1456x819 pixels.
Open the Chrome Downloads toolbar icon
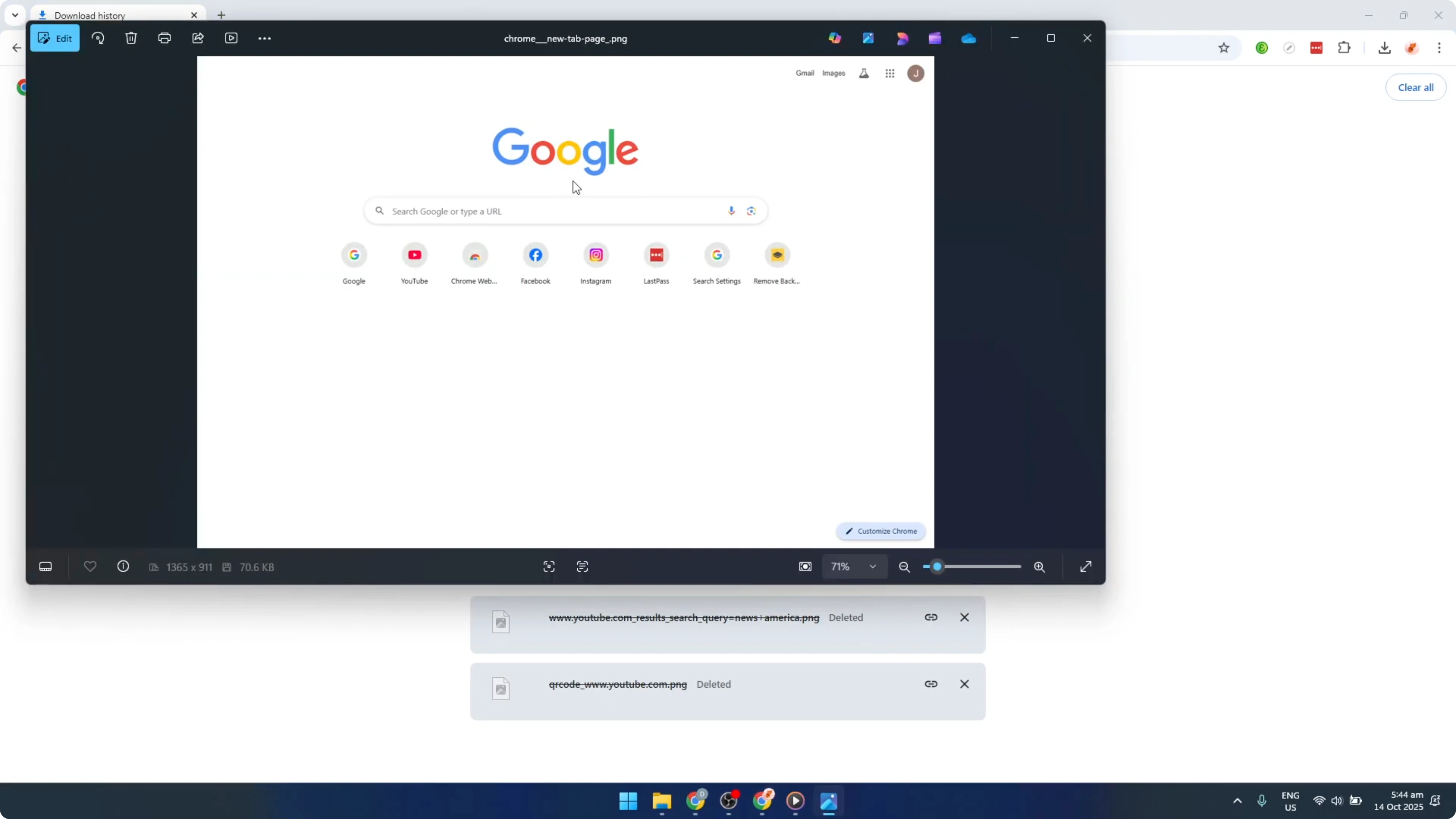coord(1384,48)
